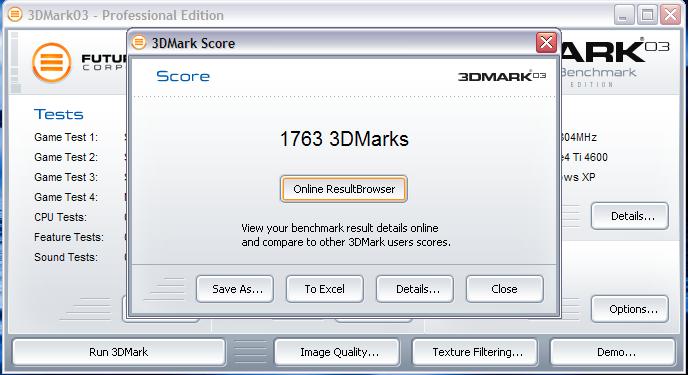The height and width of the screenshot is (375, 697).
Task: Close the 3DMark Score dialog with the red X
Action: [546, 43]
